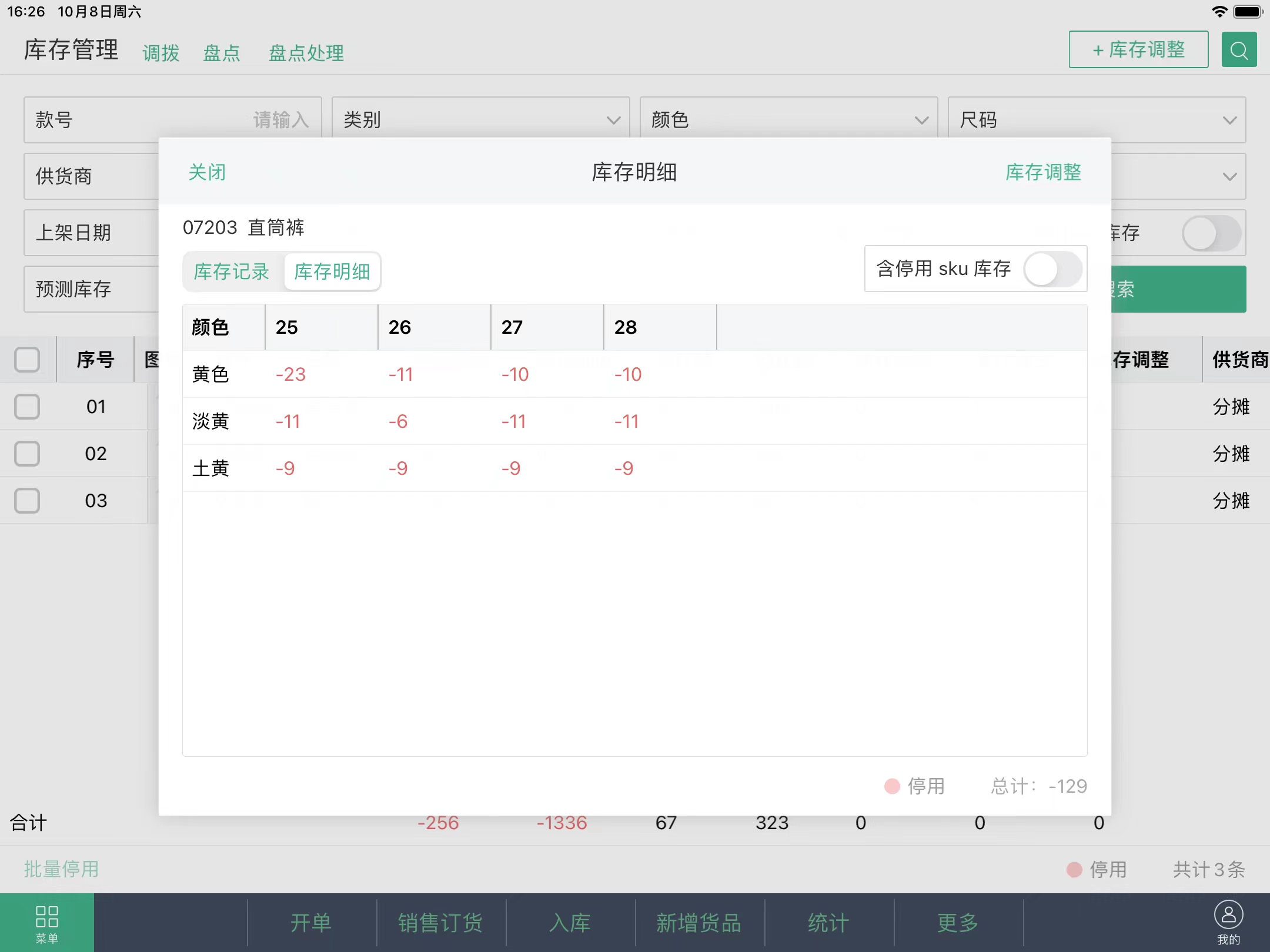Open the 供货商 filter field
The height and width of the screenshot is (952, 1270).
coord(92,176)
